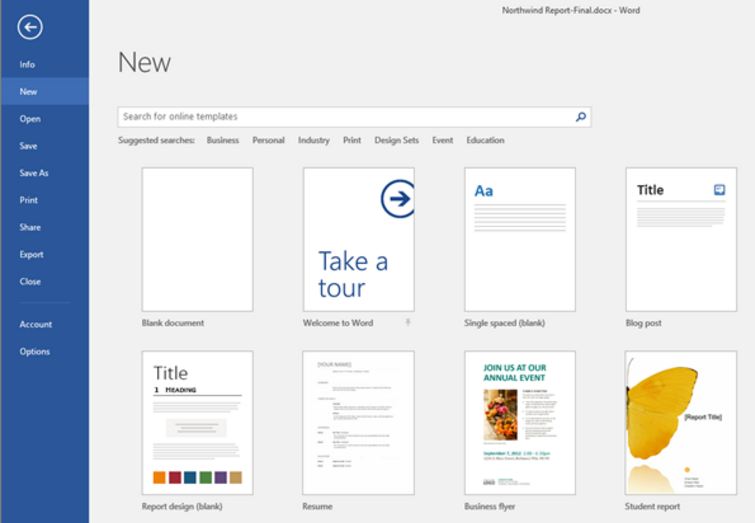Viewport: 755px width, 523px height.
Task: Close the current document via Close
Action: 44,281
